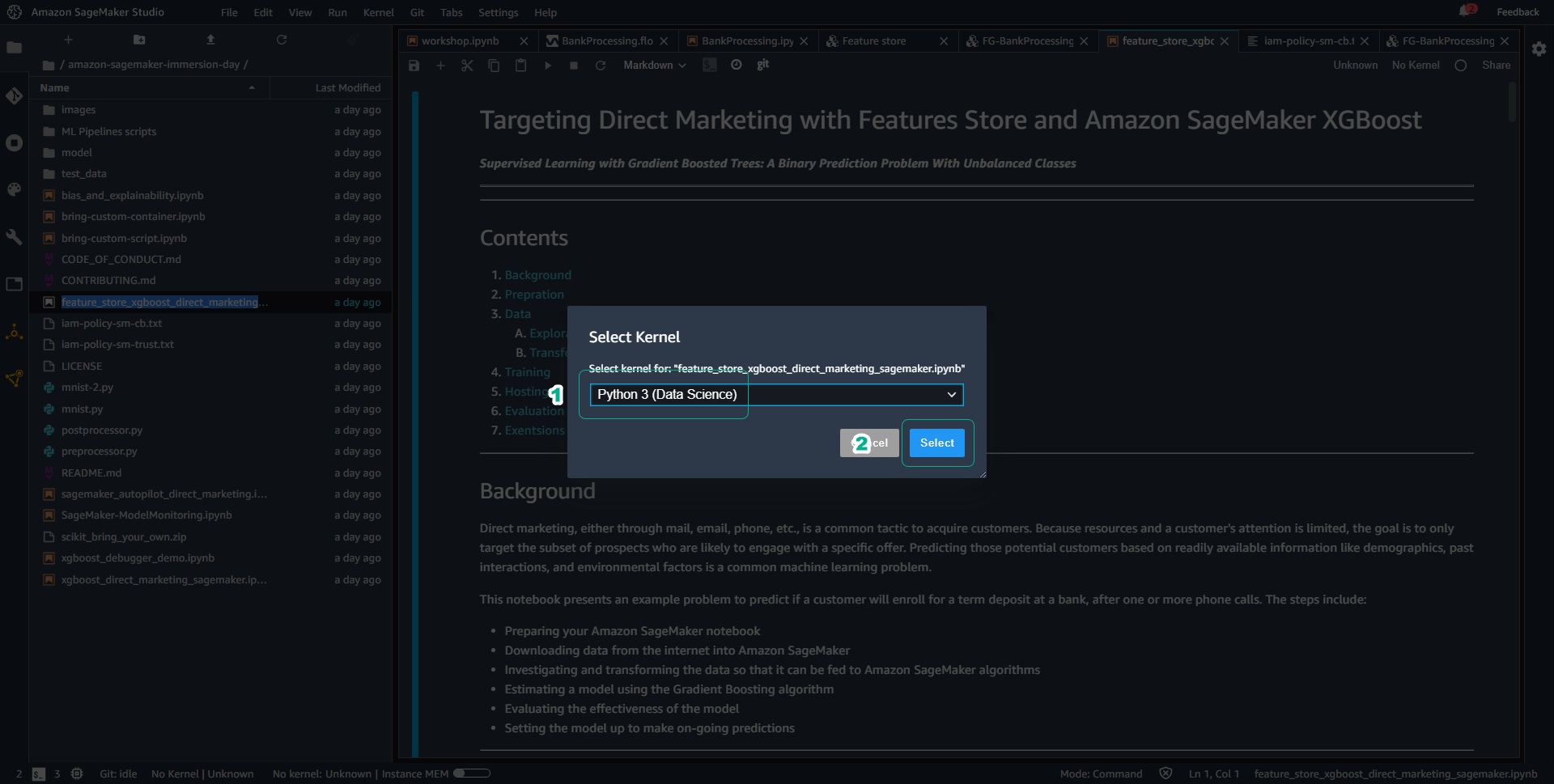The width and height of the screenshot is (1554, 784).
Task: Open the Git menu
Action: [417, 13]
